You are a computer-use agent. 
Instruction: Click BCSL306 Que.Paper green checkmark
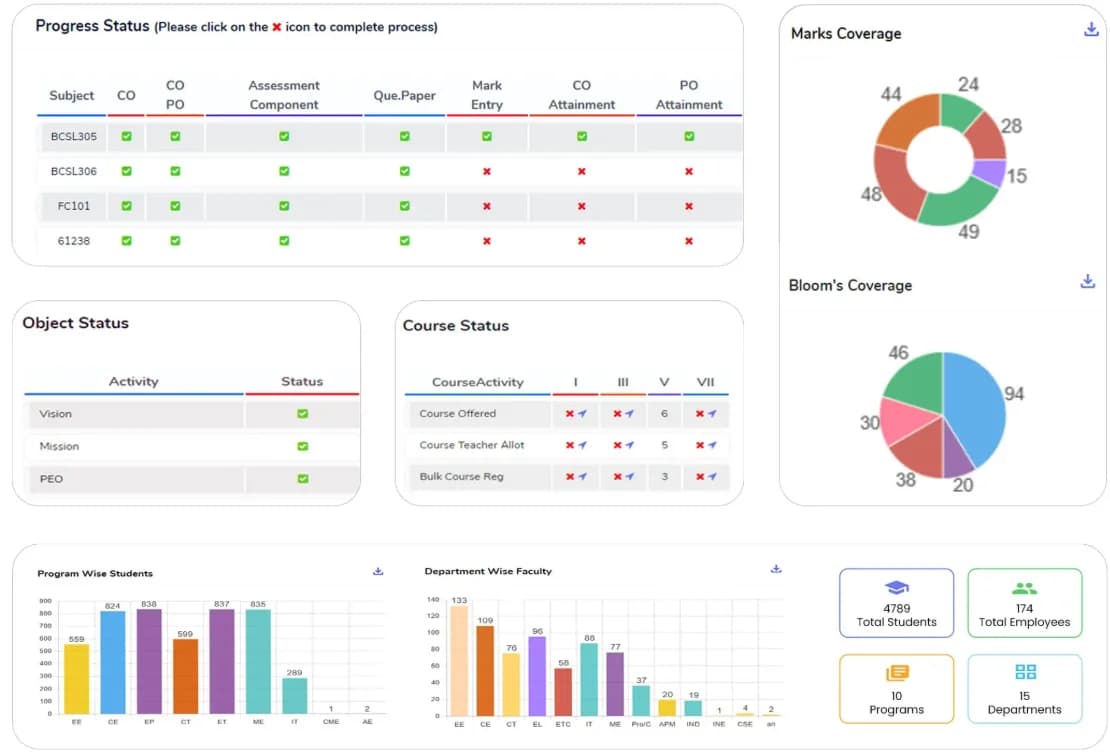tap(404, 171)
